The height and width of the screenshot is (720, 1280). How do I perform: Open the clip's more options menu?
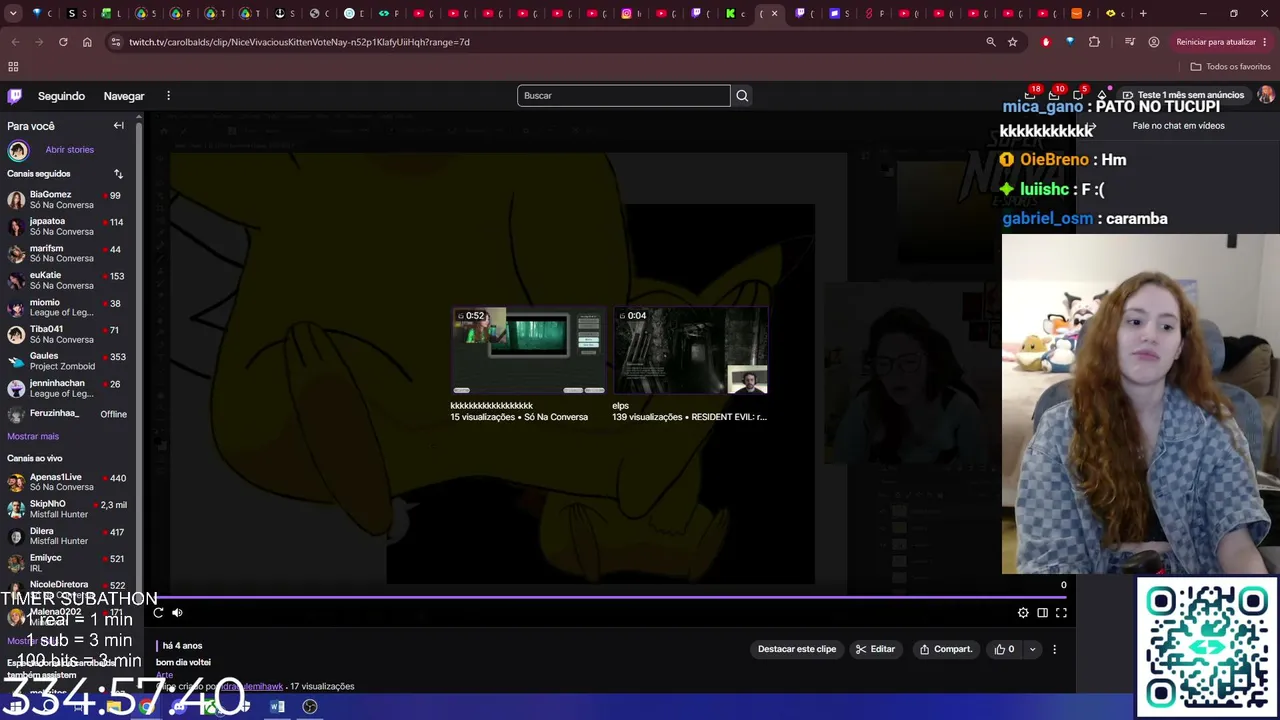tap(1054, 649)
